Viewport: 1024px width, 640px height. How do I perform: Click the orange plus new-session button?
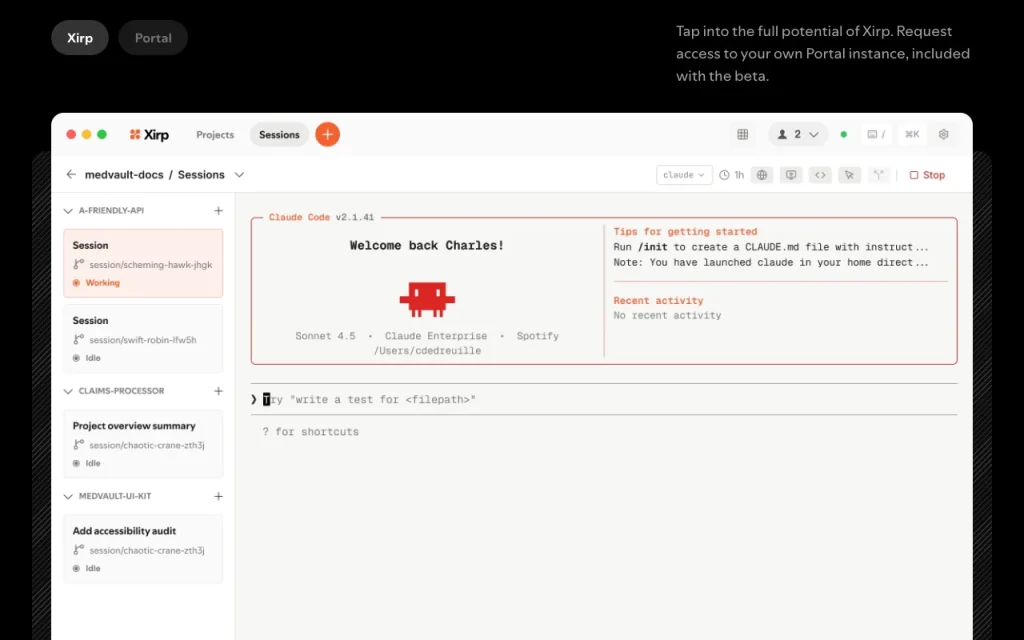[x=327, y=135]
